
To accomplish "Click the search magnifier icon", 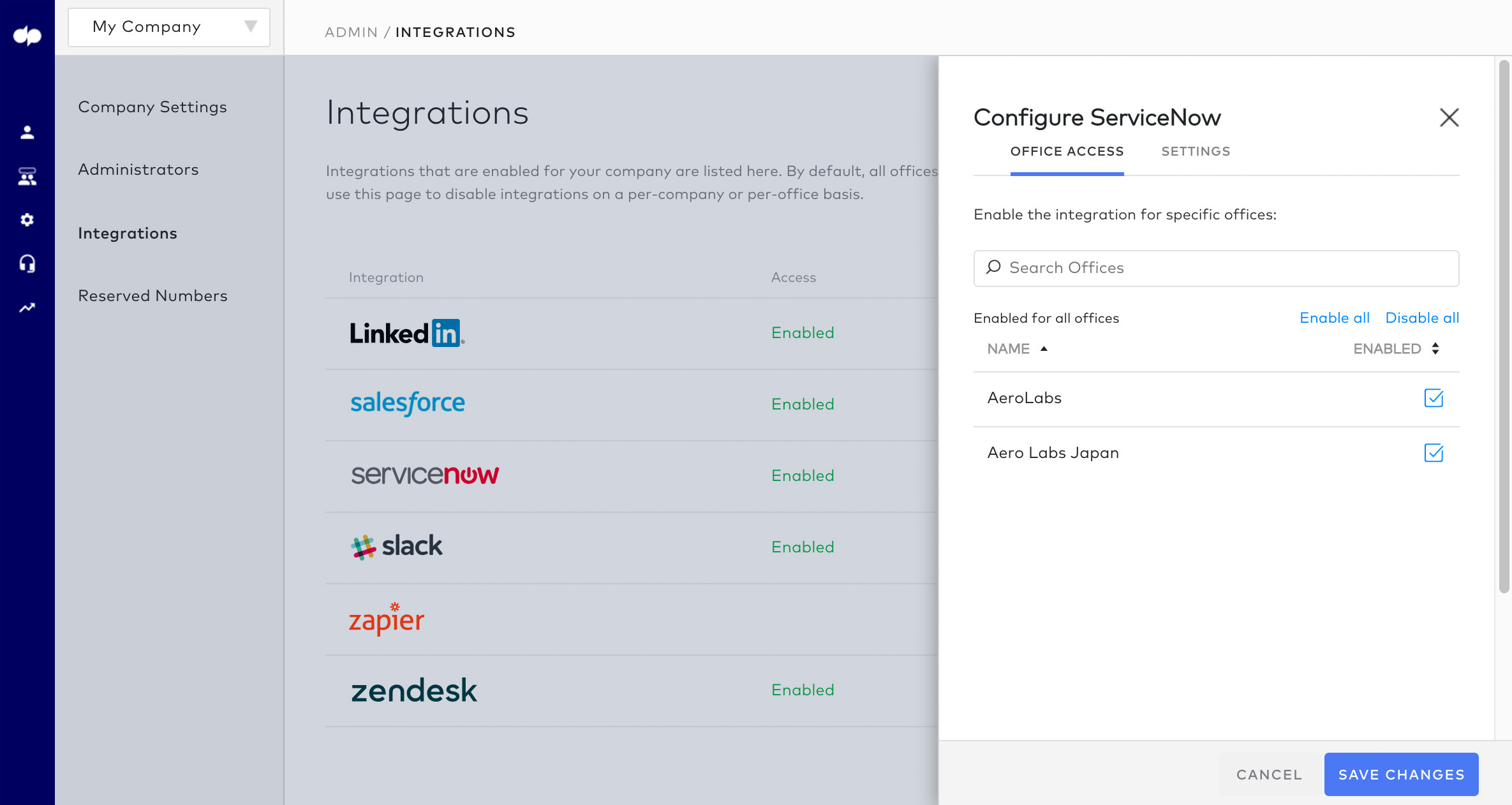I will point(993,267).
